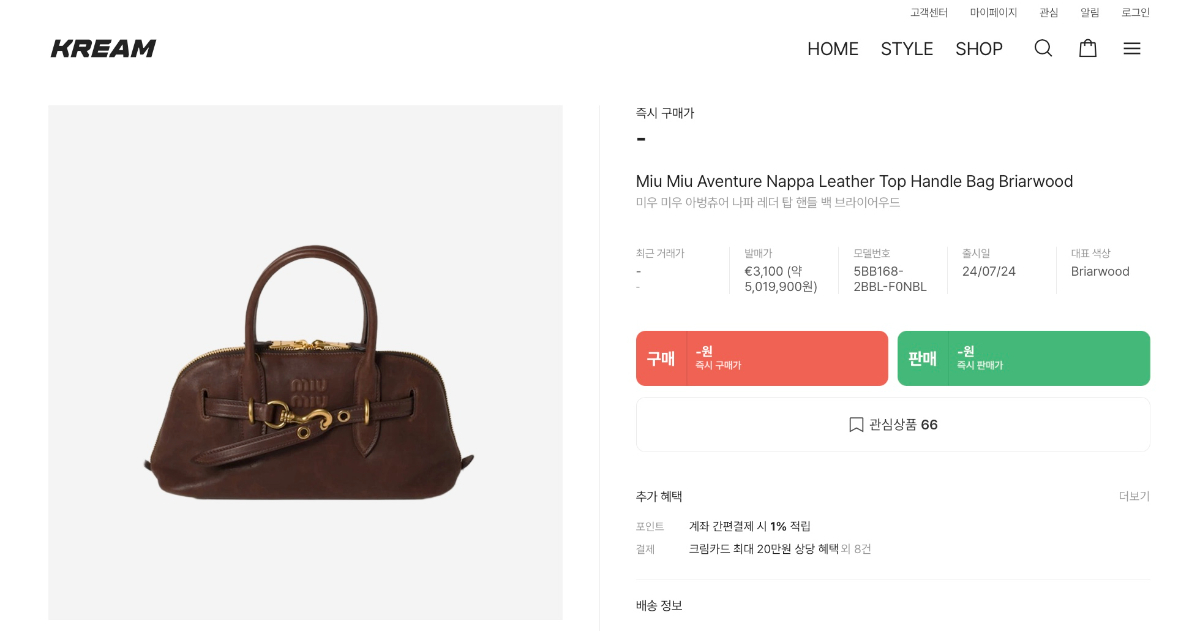Navigate to the SHOP menu
1200x631 pixels.
tap(979, 49)
